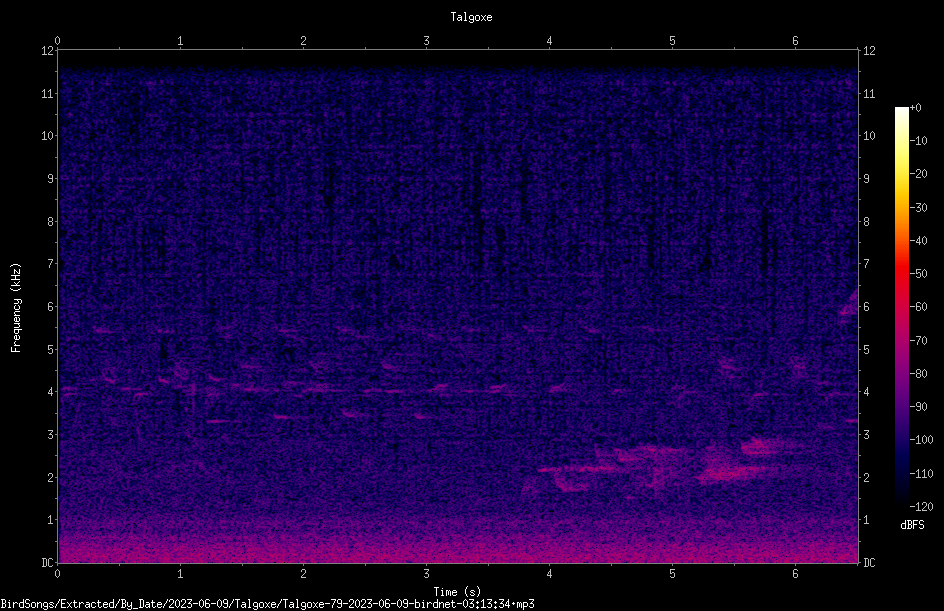Select the file path text ending in birdnet-03:13:34.mp3
This screenshot has width=944, height=611.
tap(267, 604)
